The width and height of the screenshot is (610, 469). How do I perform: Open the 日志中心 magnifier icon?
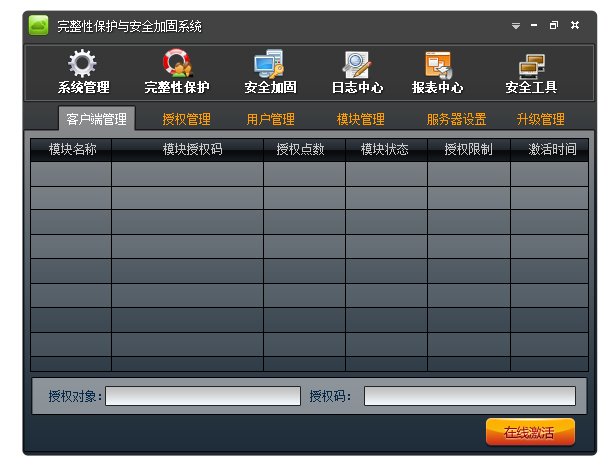point(357,66)
